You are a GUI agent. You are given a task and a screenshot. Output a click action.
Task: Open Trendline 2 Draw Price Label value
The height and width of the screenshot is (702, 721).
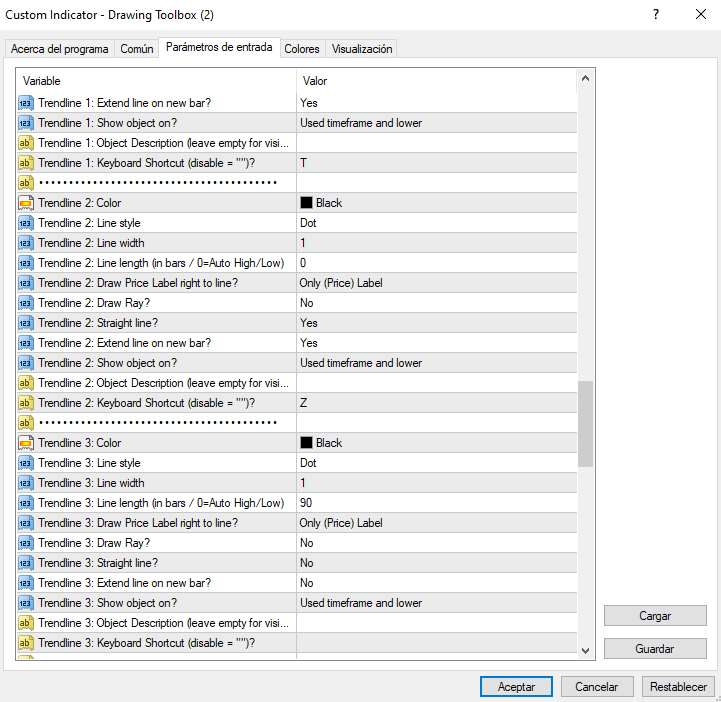point(436,283)
